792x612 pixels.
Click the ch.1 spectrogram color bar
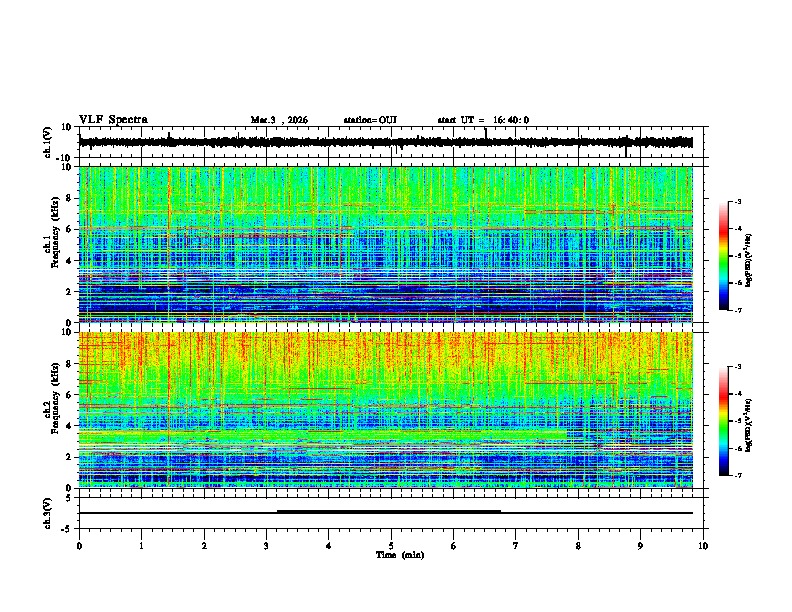(x=723, y=256)
